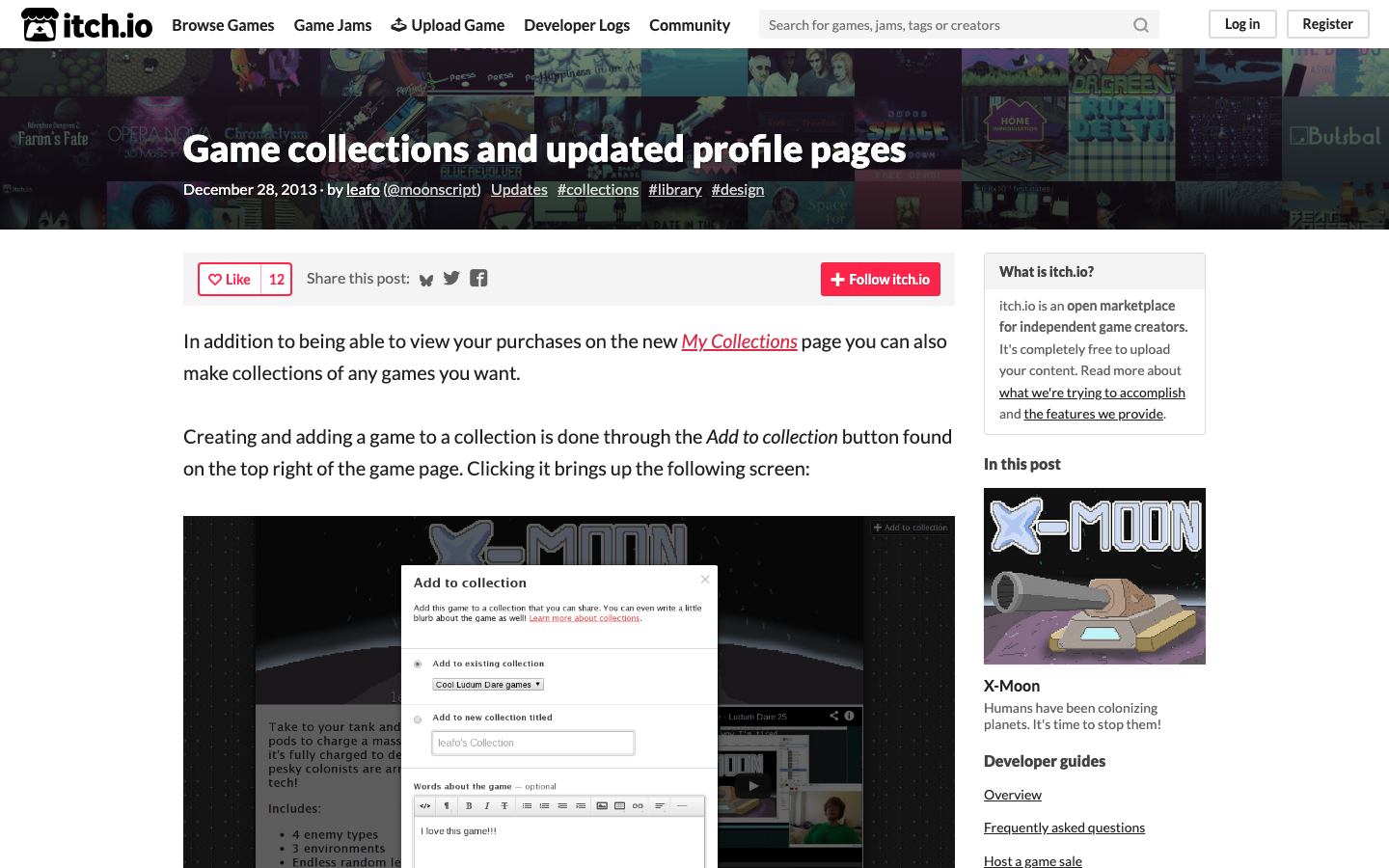Open Community in the top navigation
The width and height of the screenshot is (1389, 868).
click(690, 25)
